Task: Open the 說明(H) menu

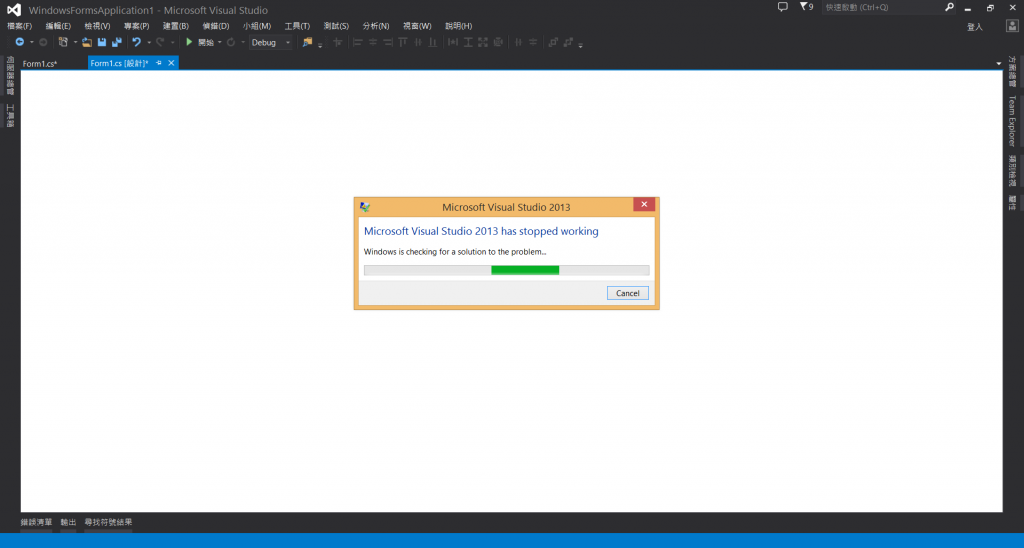Action: 458,26
